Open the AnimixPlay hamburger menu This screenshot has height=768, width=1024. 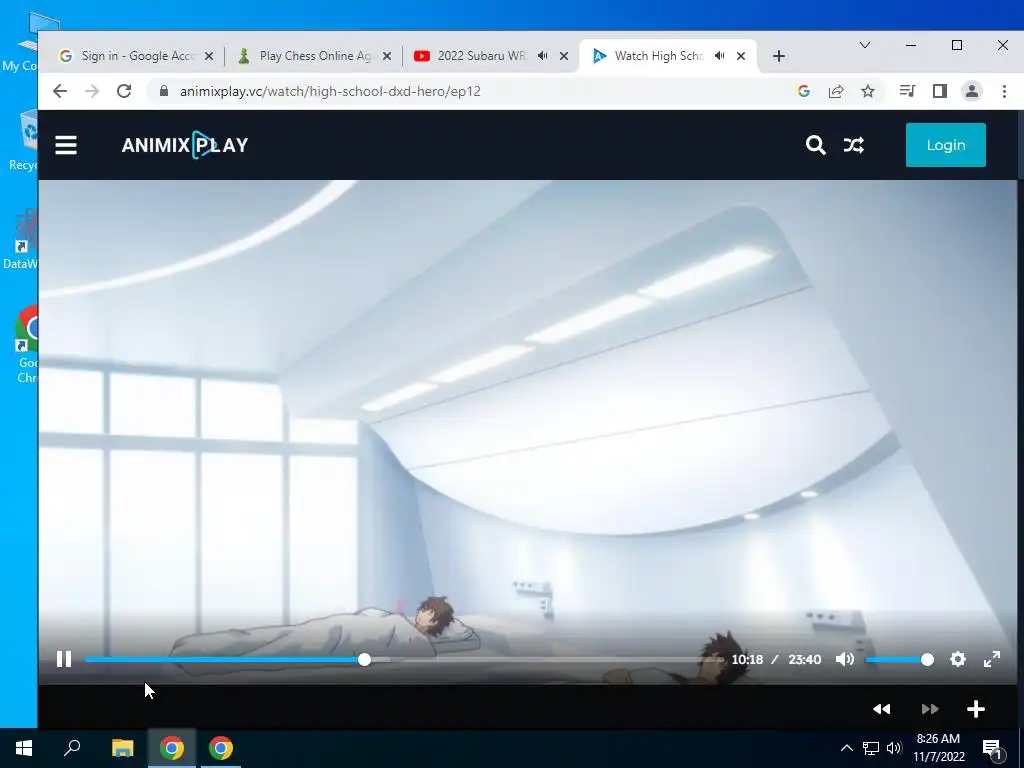(x=66, y=145)
